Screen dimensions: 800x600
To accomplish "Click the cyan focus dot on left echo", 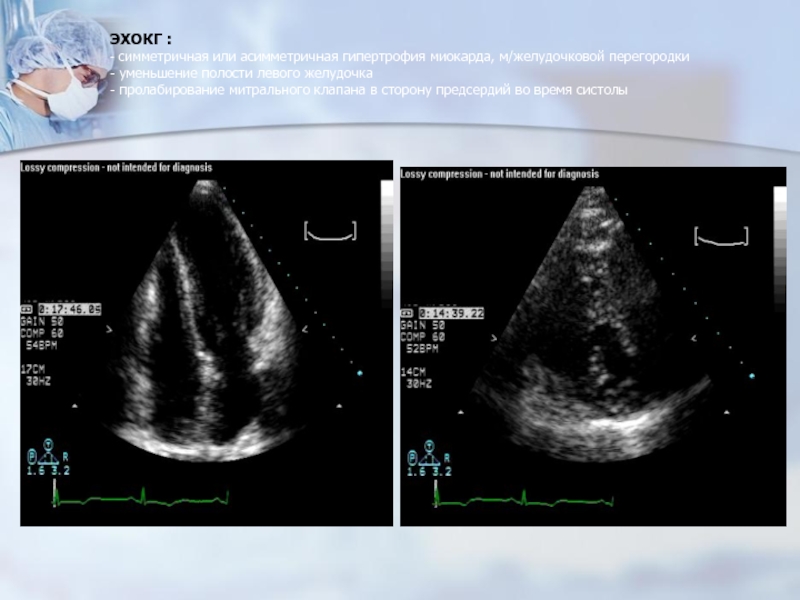I will tap(360, 373).
